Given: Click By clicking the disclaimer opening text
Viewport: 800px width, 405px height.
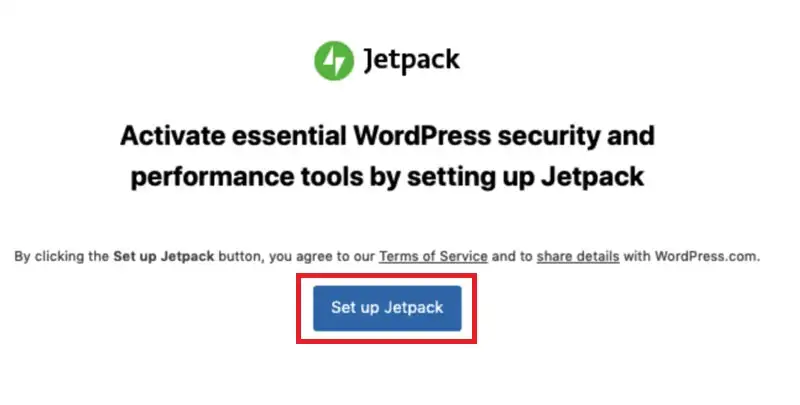Looking at the screenshot, I should coord(61,256).
